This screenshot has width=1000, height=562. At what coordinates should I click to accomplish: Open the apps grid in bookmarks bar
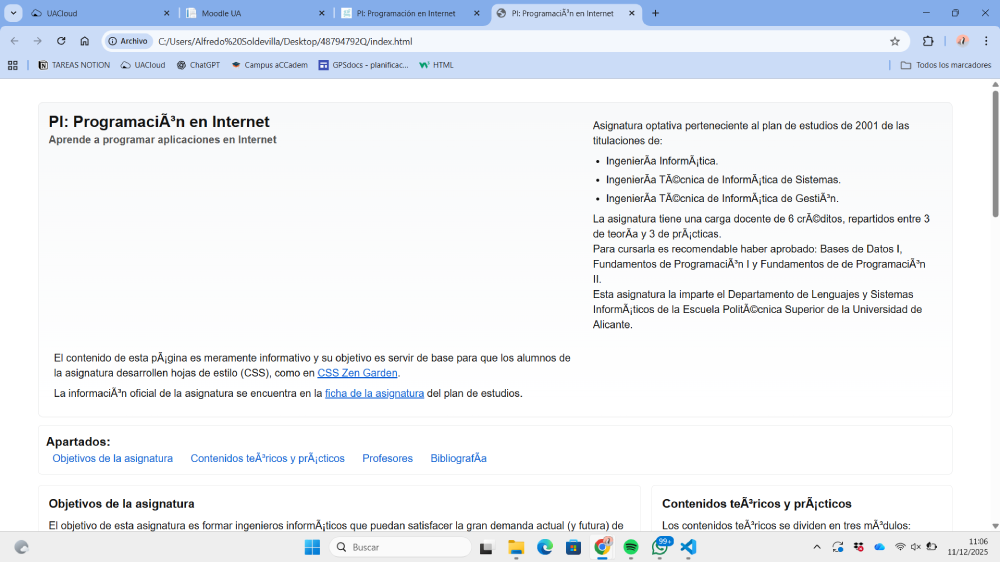click(x=13, y=65)
